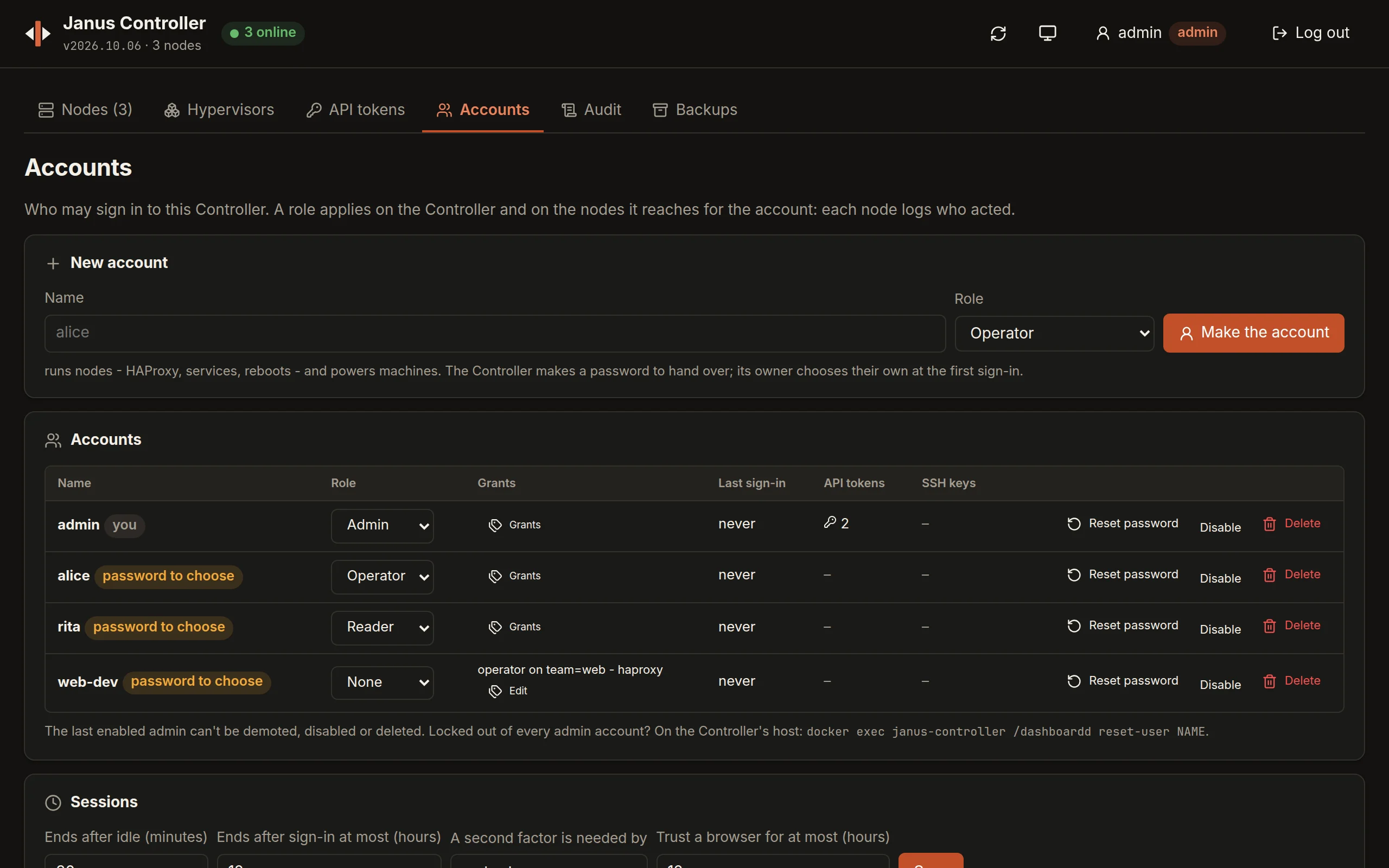Image resolution: width=1389 pixels, height=868 pixels.
Task: Delete the web-dev account
Action: coord(1292,681)
